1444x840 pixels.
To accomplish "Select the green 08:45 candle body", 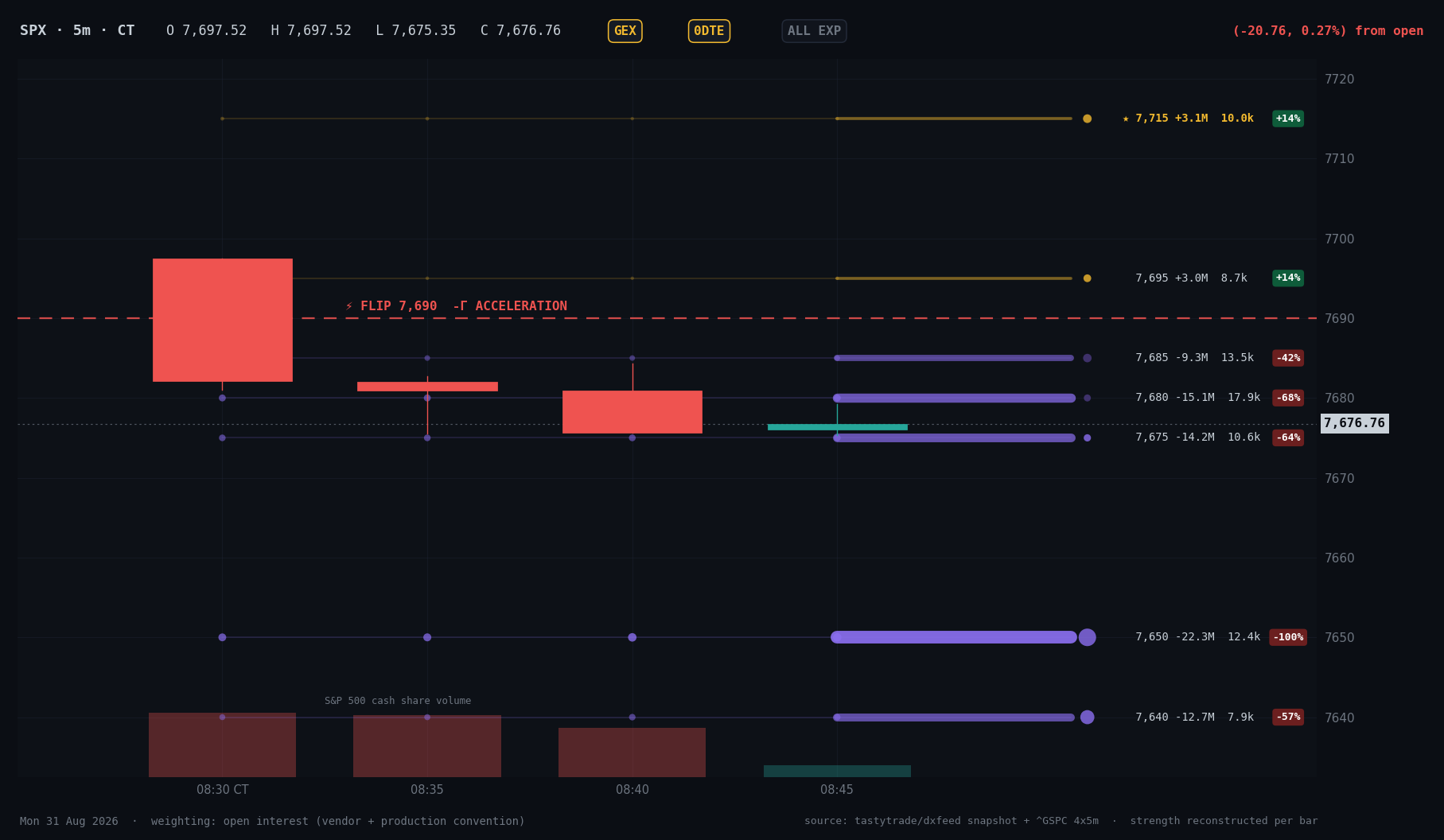I will (x=837, y=427).
